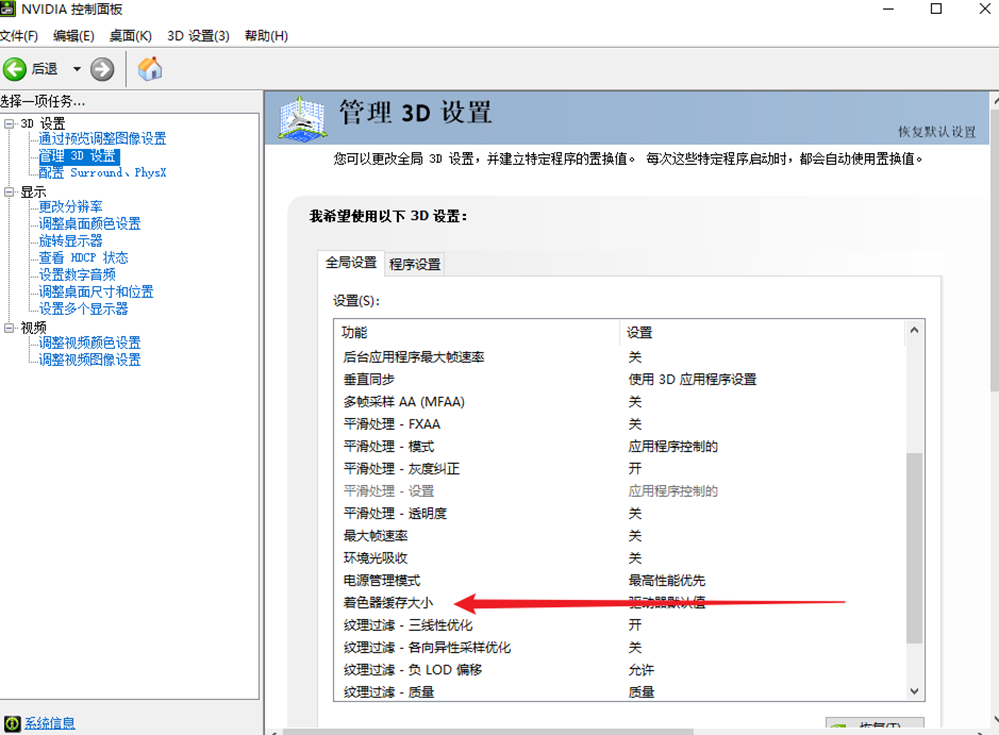This screenshot has width=999, height=735.
Task: Click the green Back arrow icon
Action: click(15, 69)
